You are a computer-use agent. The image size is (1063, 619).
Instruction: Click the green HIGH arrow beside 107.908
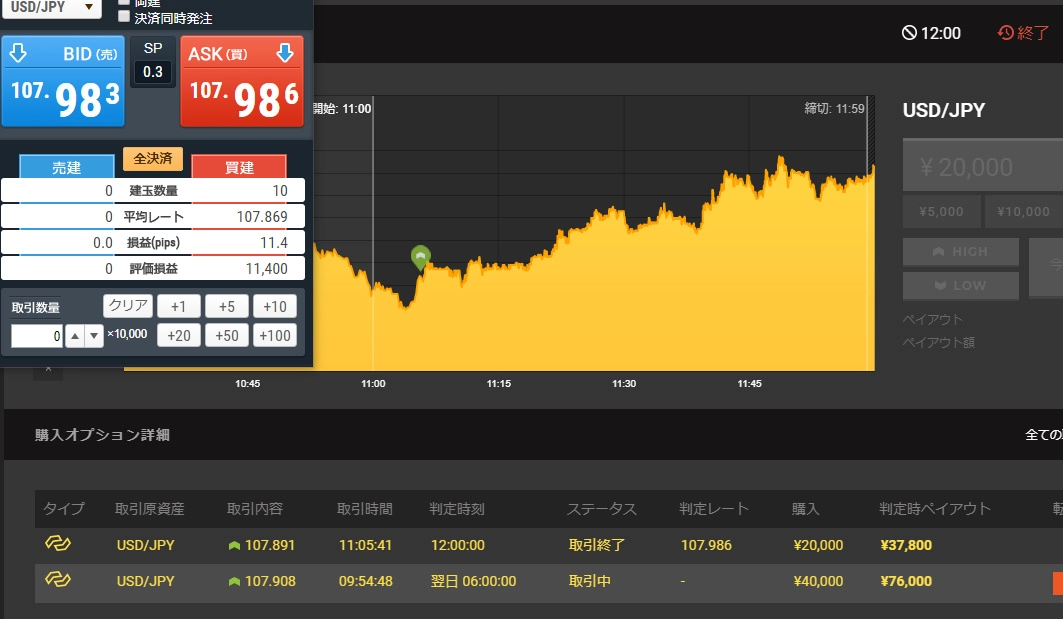235,581
